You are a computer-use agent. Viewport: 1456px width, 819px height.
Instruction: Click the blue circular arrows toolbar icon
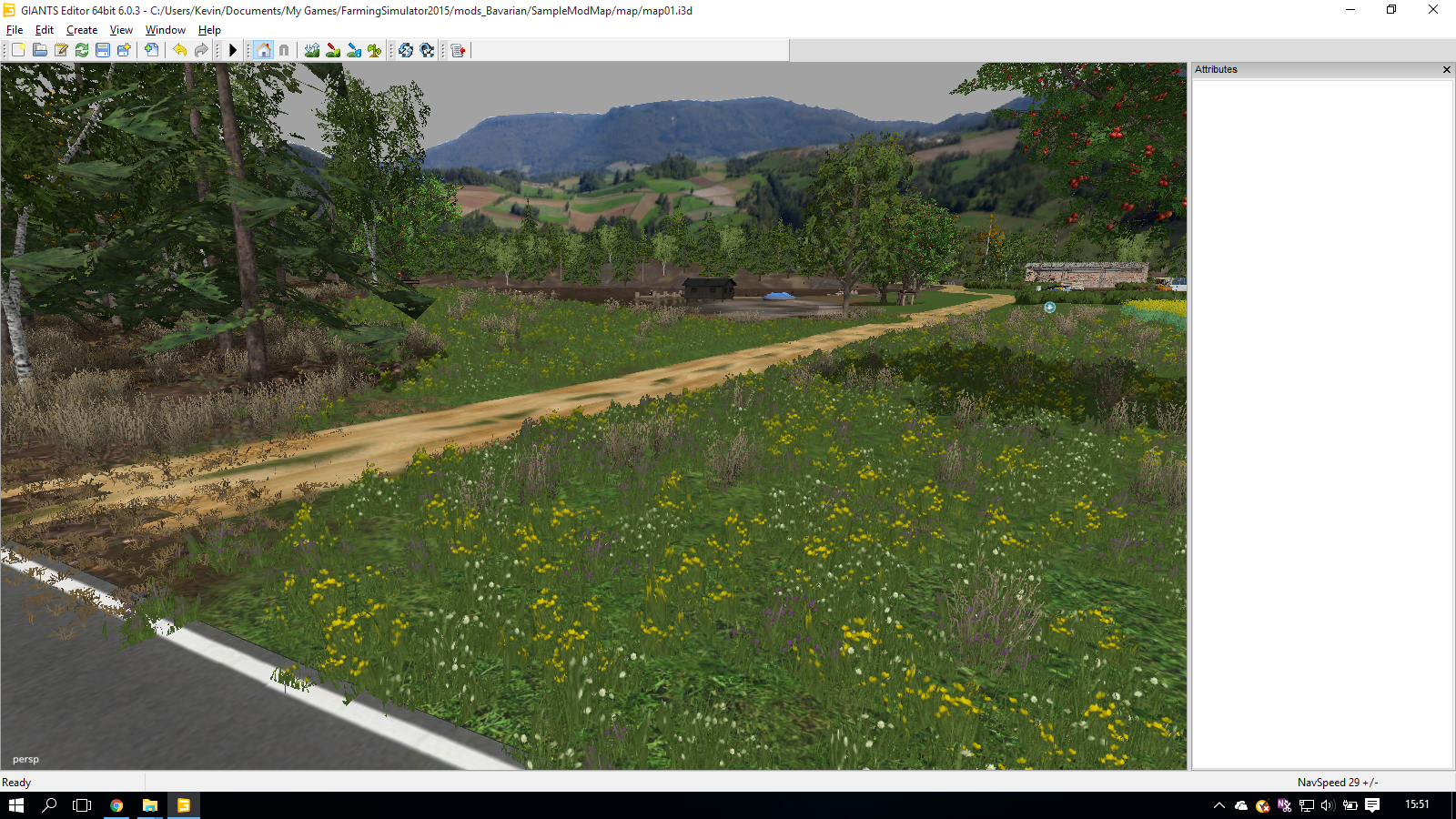(x=406, y=50)
